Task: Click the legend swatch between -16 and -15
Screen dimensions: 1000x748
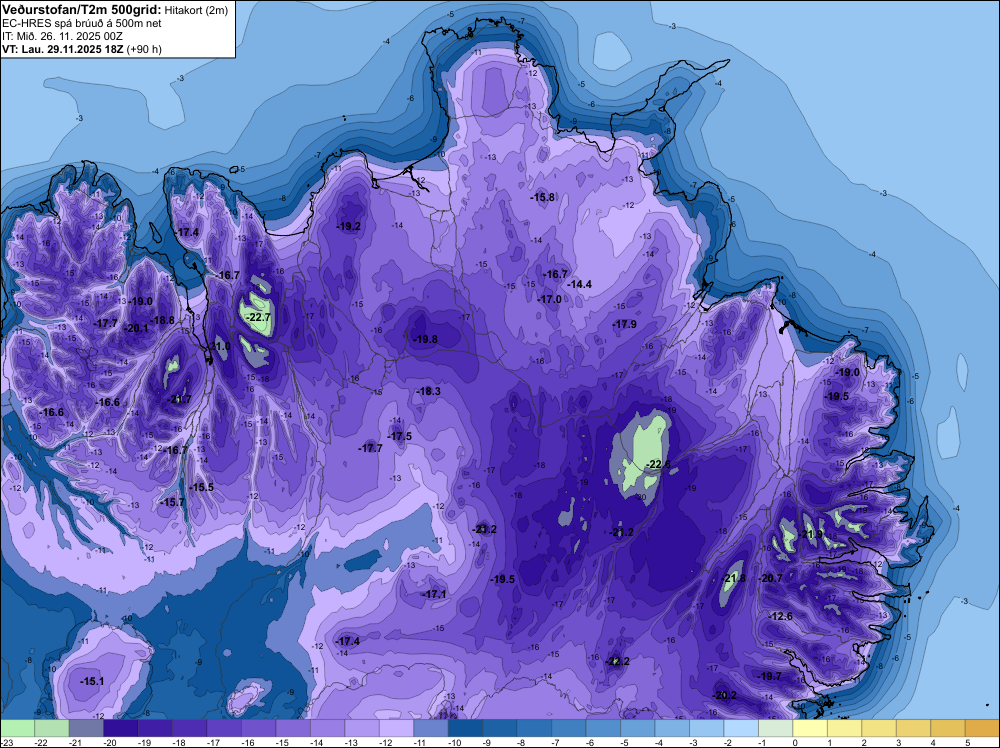Action: click(x=258, y=728)
